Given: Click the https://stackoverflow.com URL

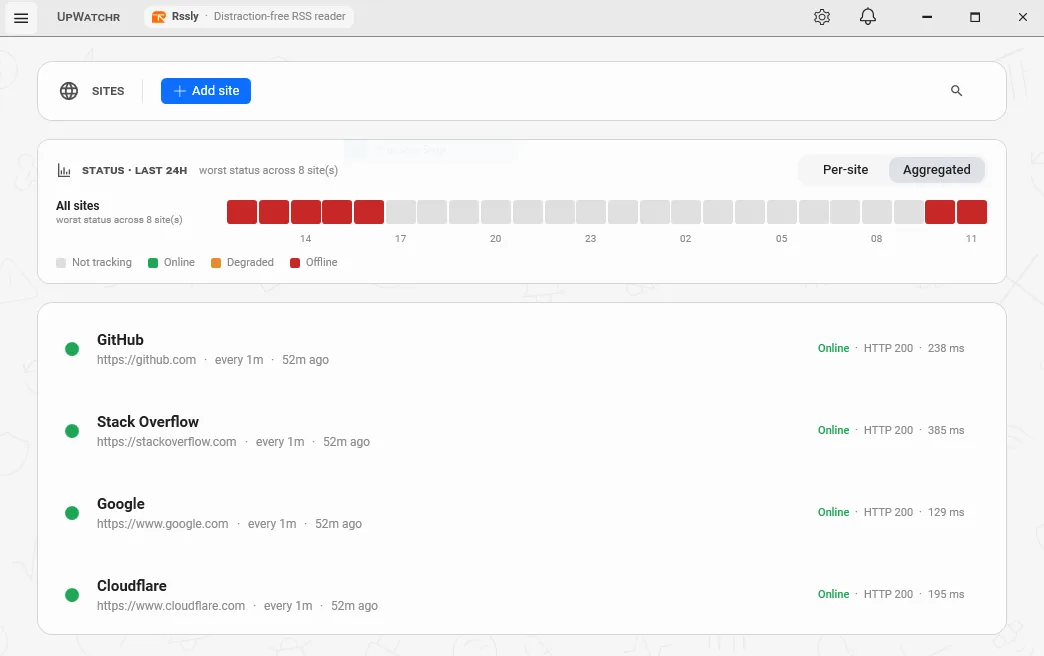Looking at the screenshot, I should point(166,442).
